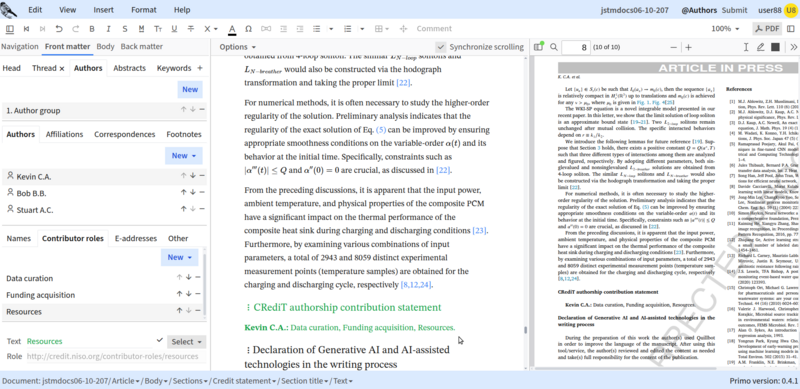
Task: Open numbered list style dropdown arrow
Action: click(x=362, y=29)
